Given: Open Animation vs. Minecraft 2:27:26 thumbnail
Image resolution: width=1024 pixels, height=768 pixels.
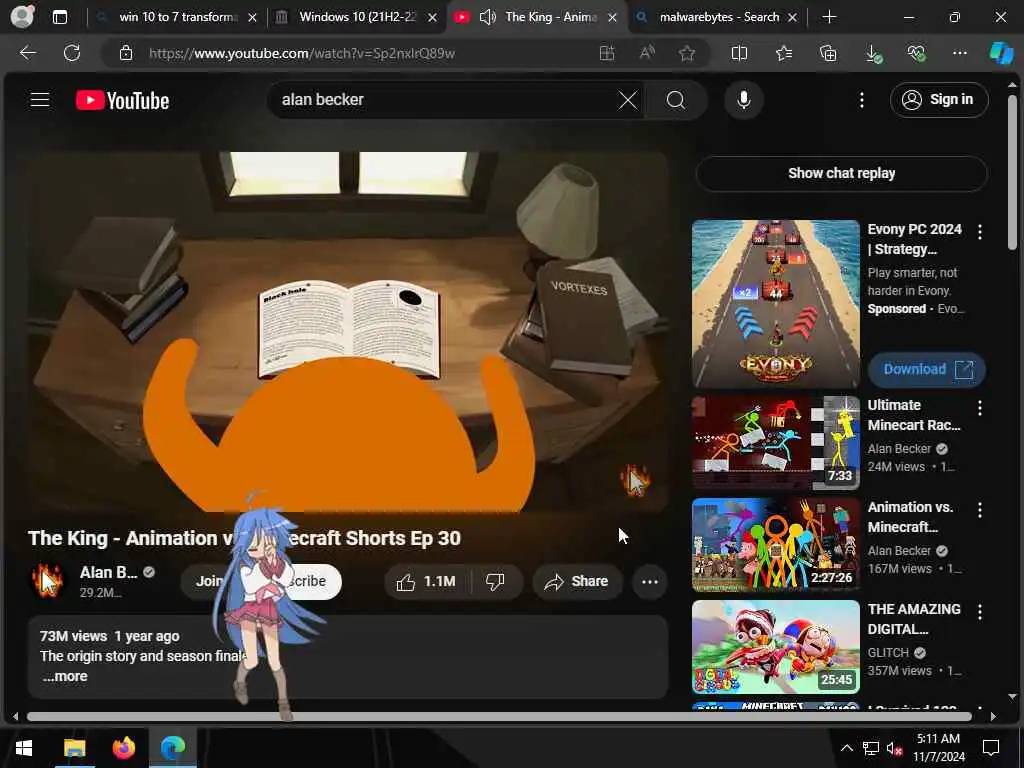Looking at the screenshot, I should (x=776, y=545).
